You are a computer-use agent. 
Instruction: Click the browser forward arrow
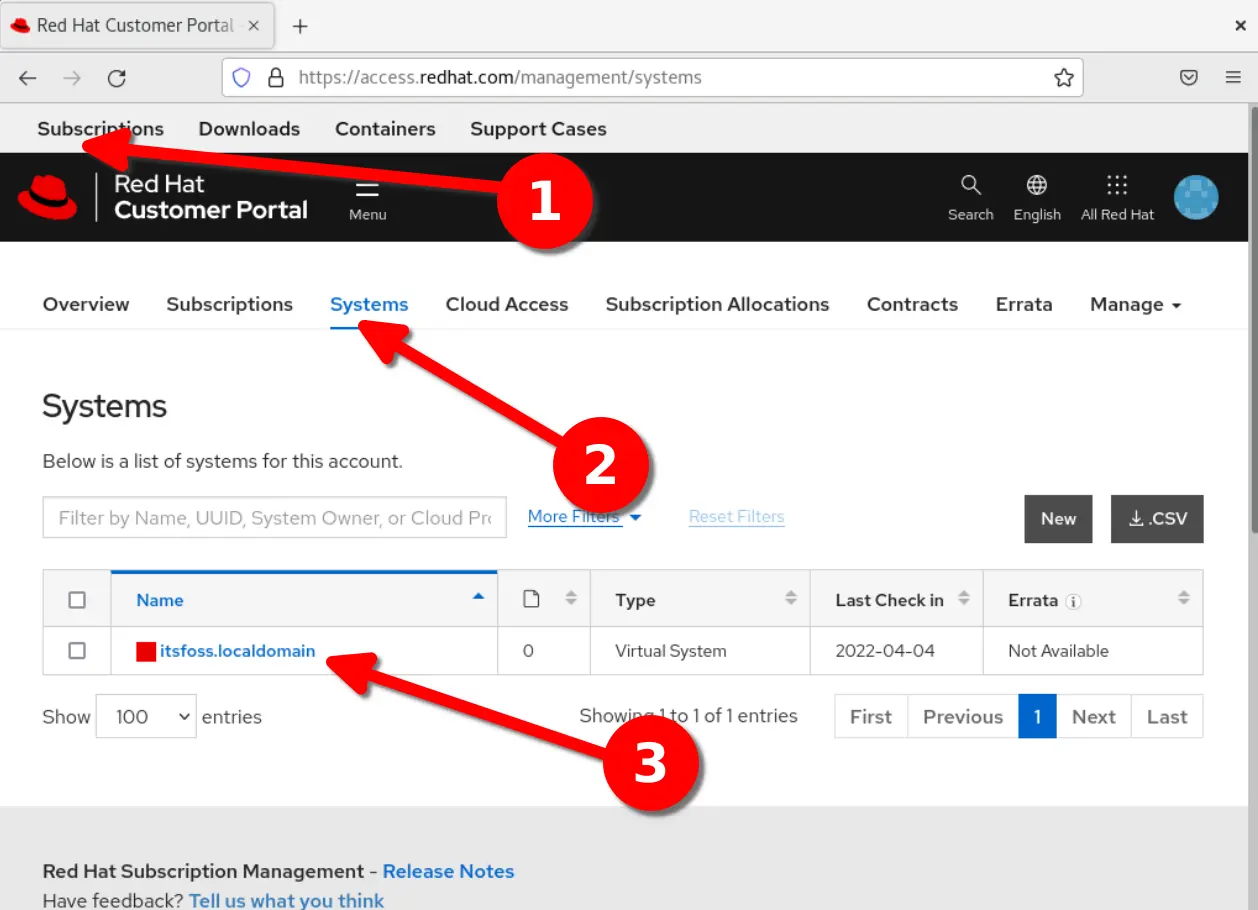pos(72,78)
